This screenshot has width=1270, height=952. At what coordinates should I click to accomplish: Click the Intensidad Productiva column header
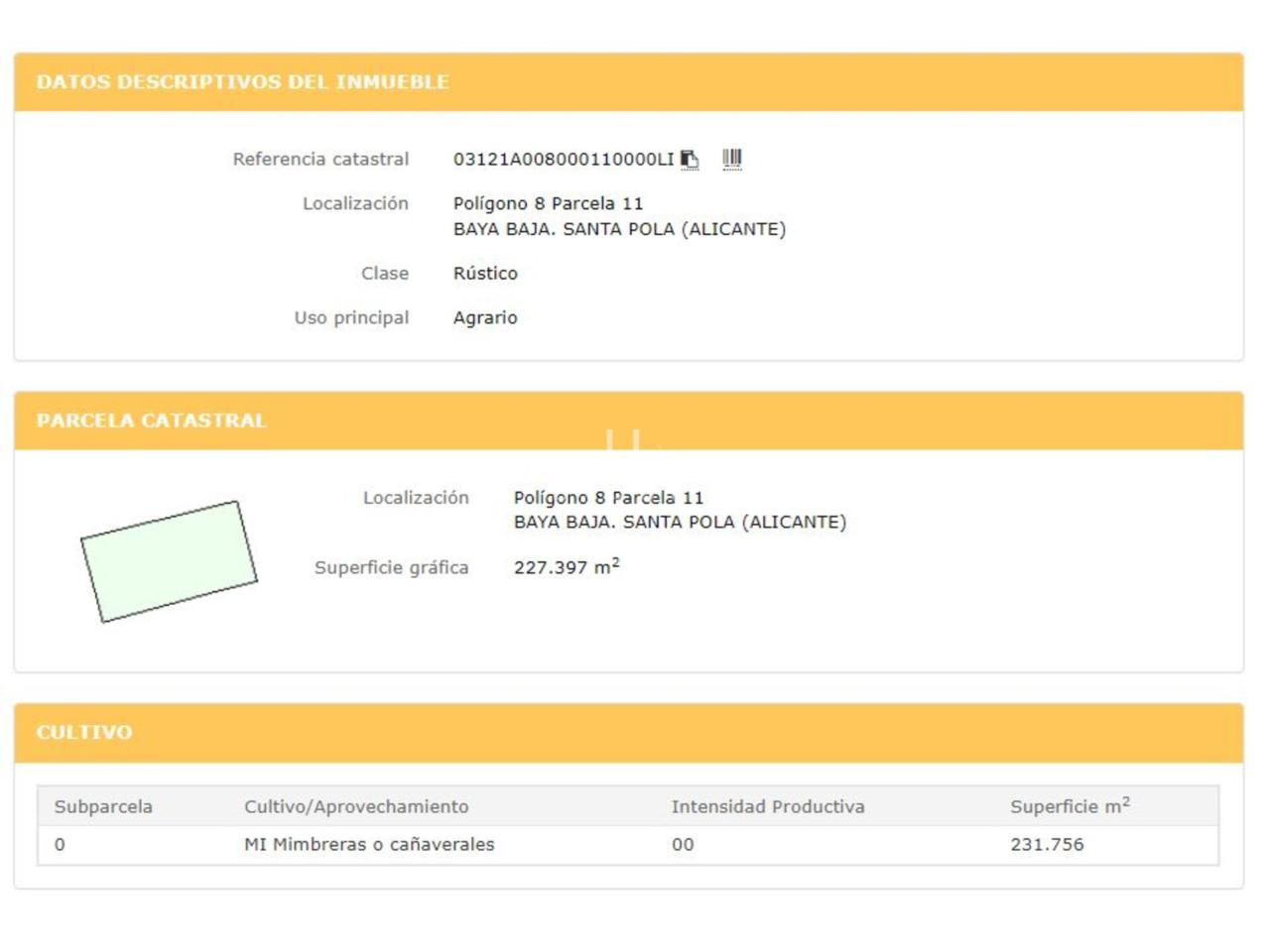pos(767,807)
